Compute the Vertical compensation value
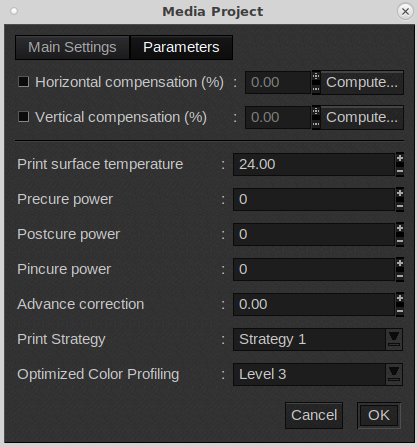The image size is (418, 447). (362, 117)
